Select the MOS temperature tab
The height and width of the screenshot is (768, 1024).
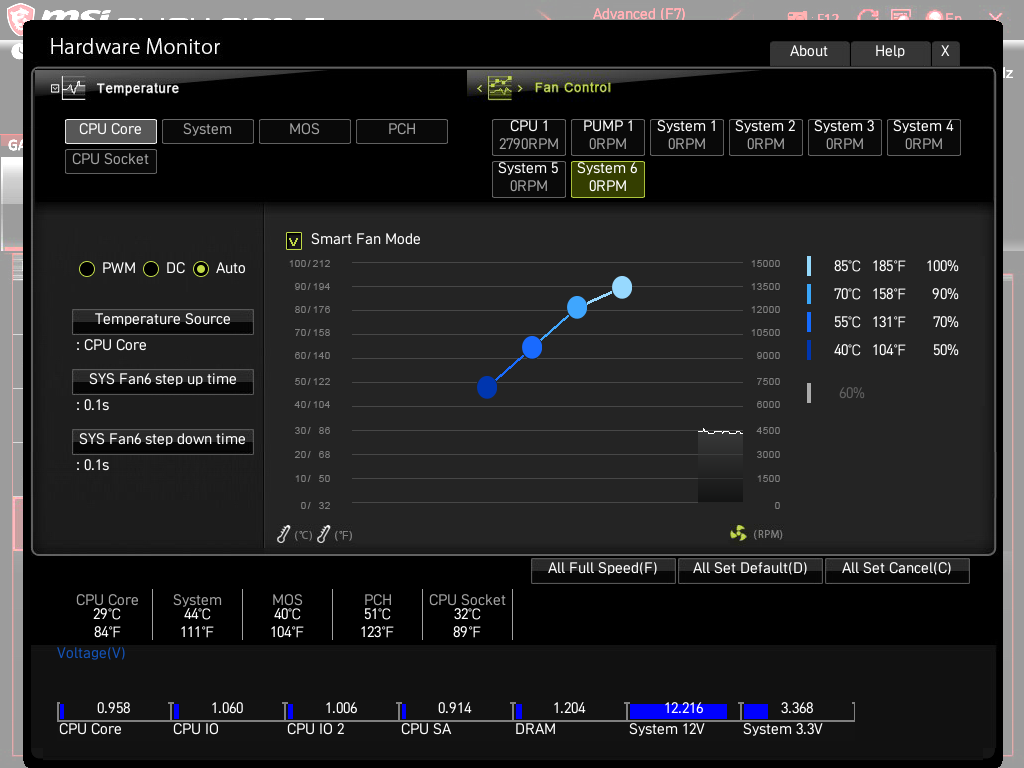(304, 130)
